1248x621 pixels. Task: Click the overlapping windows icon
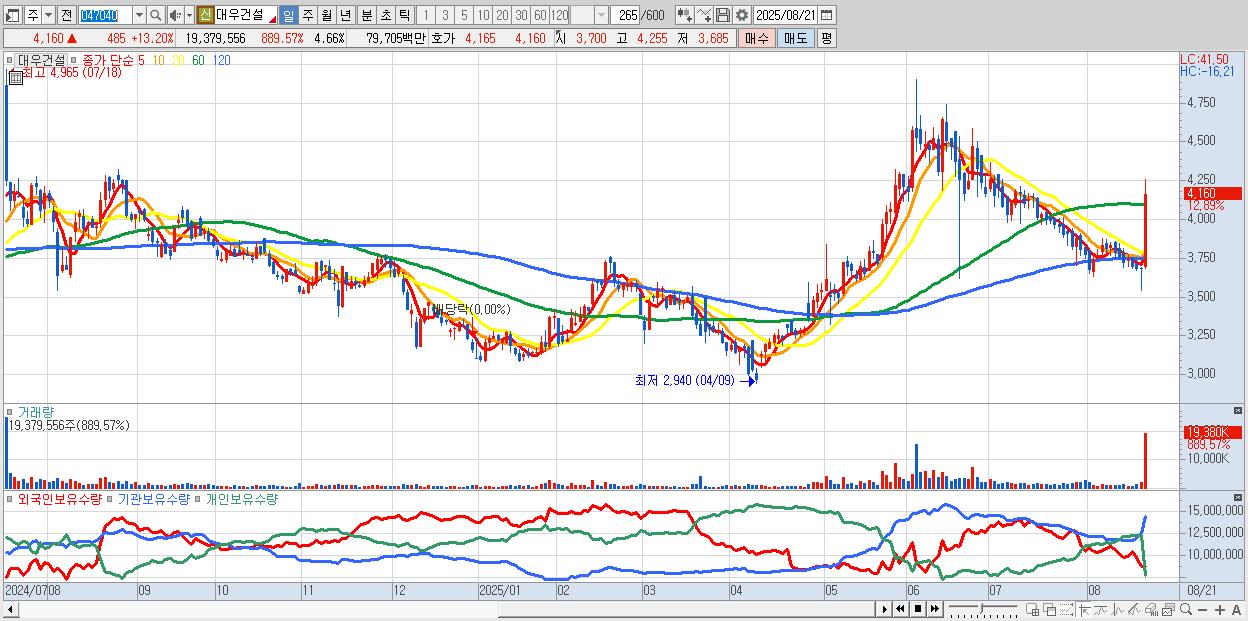1050,609
